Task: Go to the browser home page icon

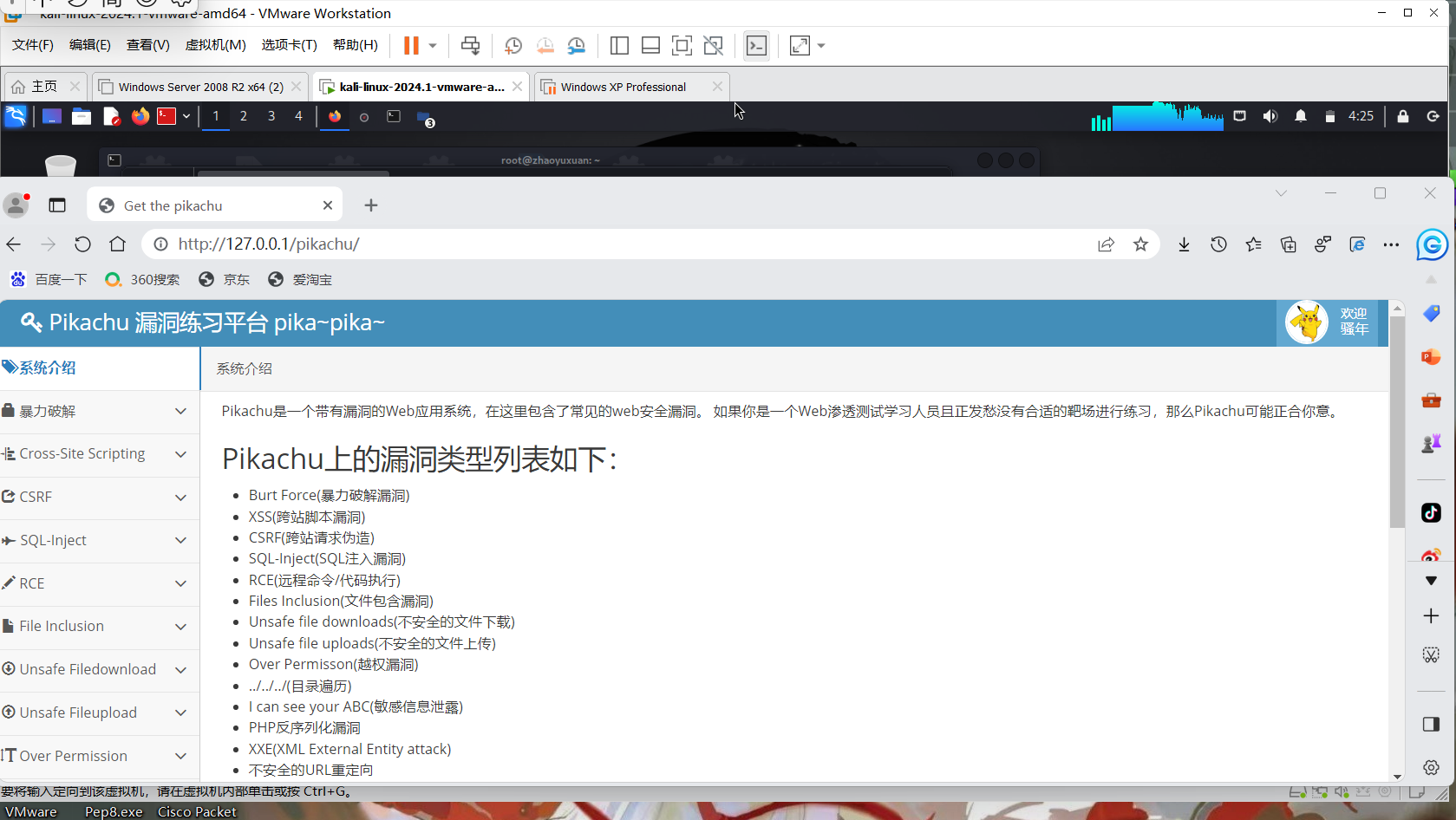Action: pos(117,244)
